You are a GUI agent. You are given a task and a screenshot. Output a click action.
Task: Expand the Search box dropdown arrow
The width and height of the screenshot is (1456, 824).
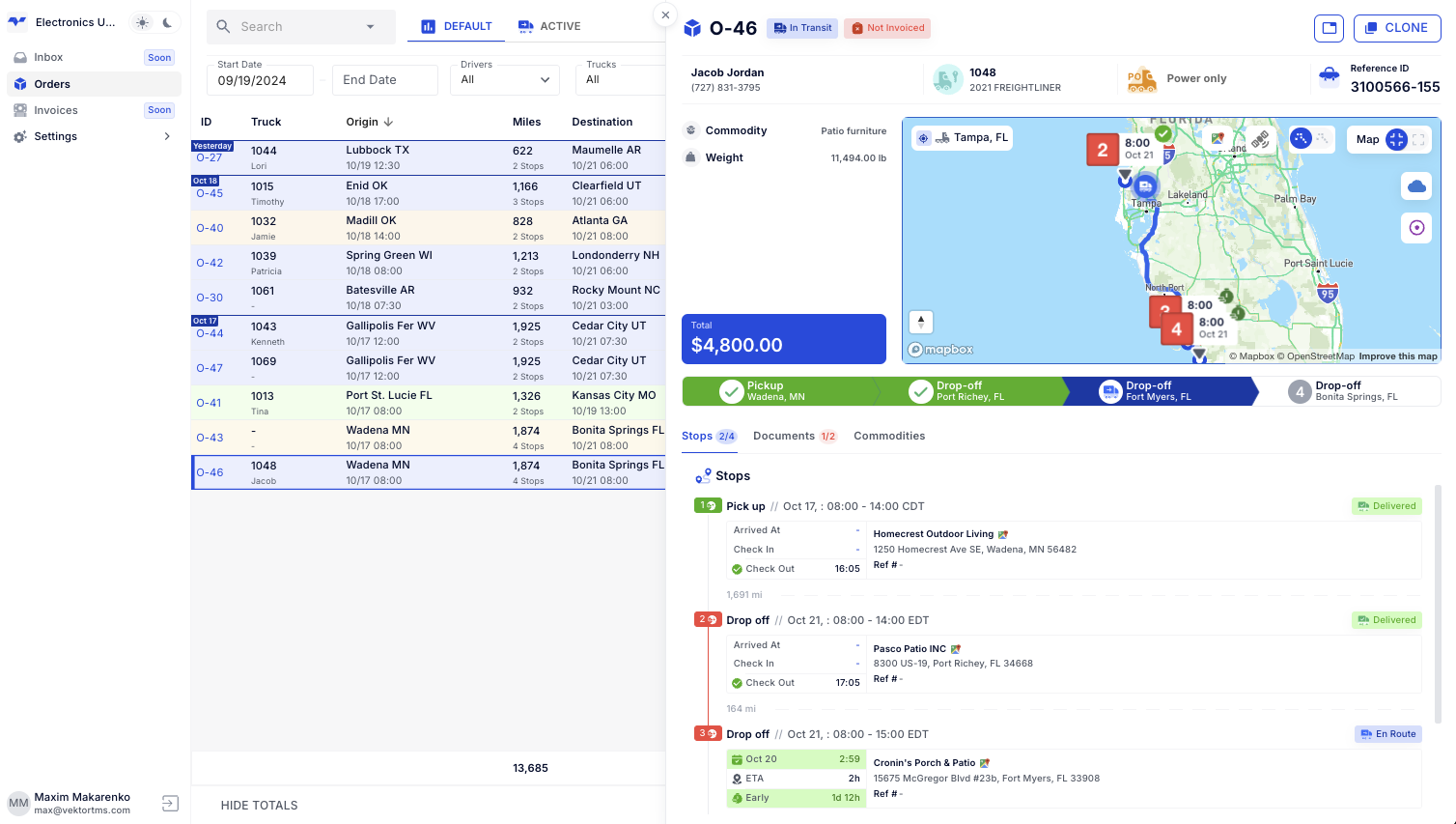coord(370,27)
